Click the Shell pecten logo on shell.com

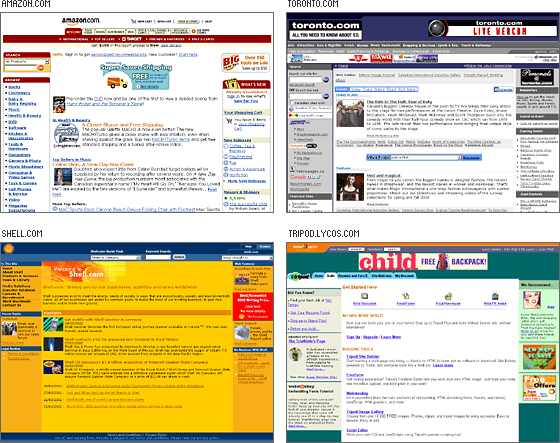[9, 249]
